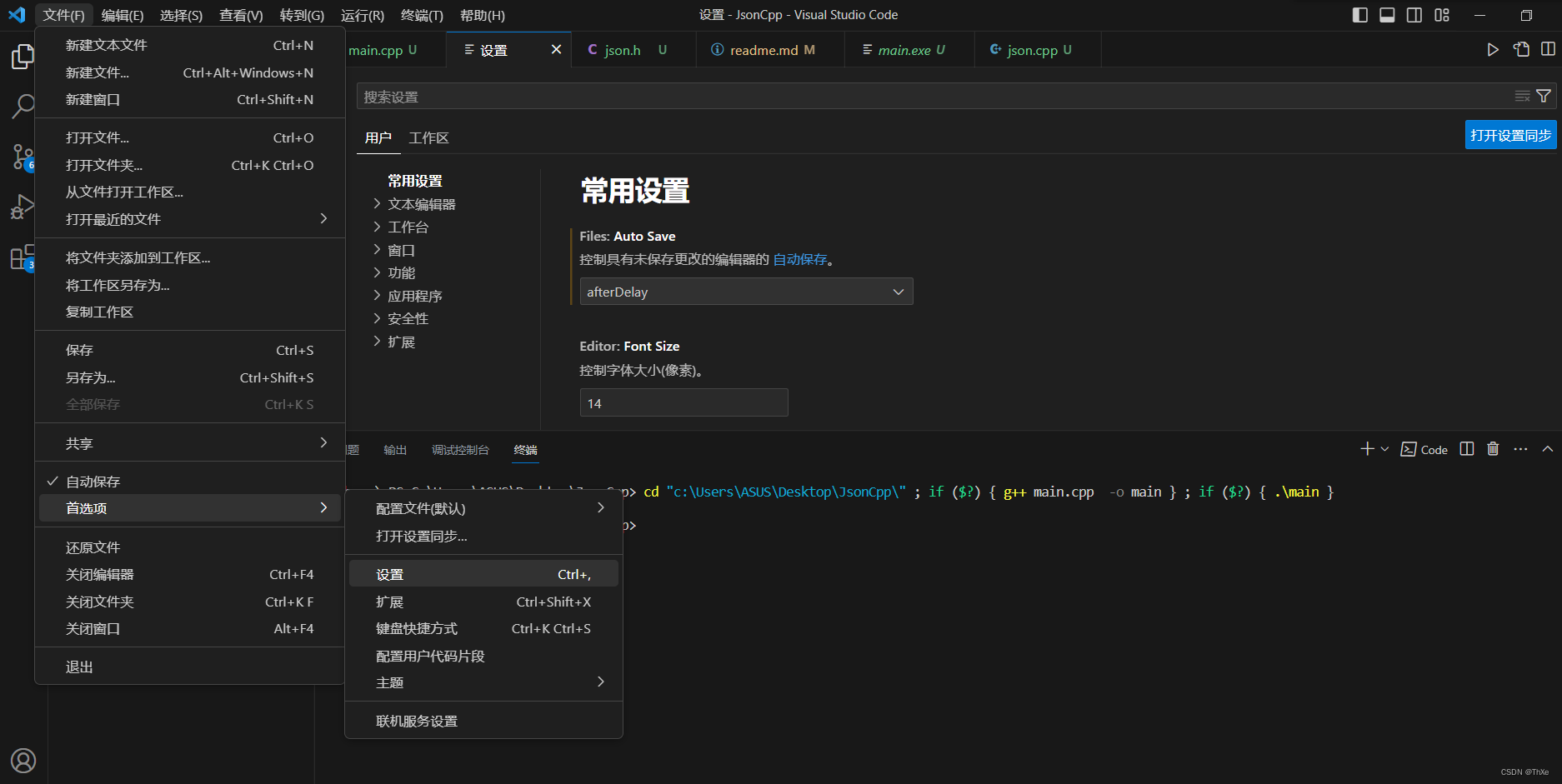Open the Auto Save afterDelay dropdown

click(746, 292)
